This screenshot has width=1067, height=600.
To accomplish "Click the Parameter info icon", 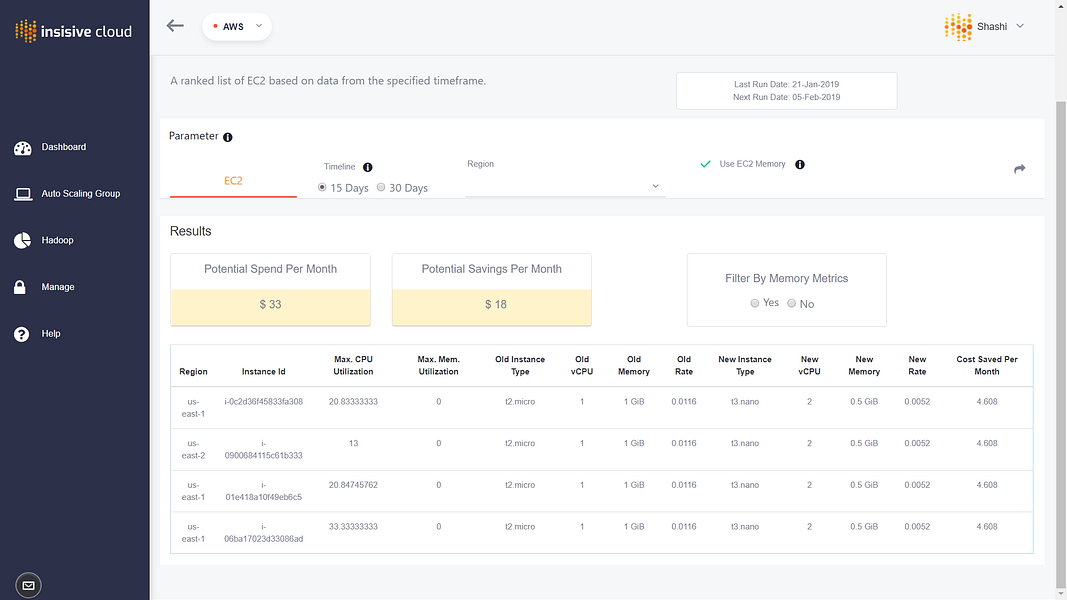I will point(228,137).
